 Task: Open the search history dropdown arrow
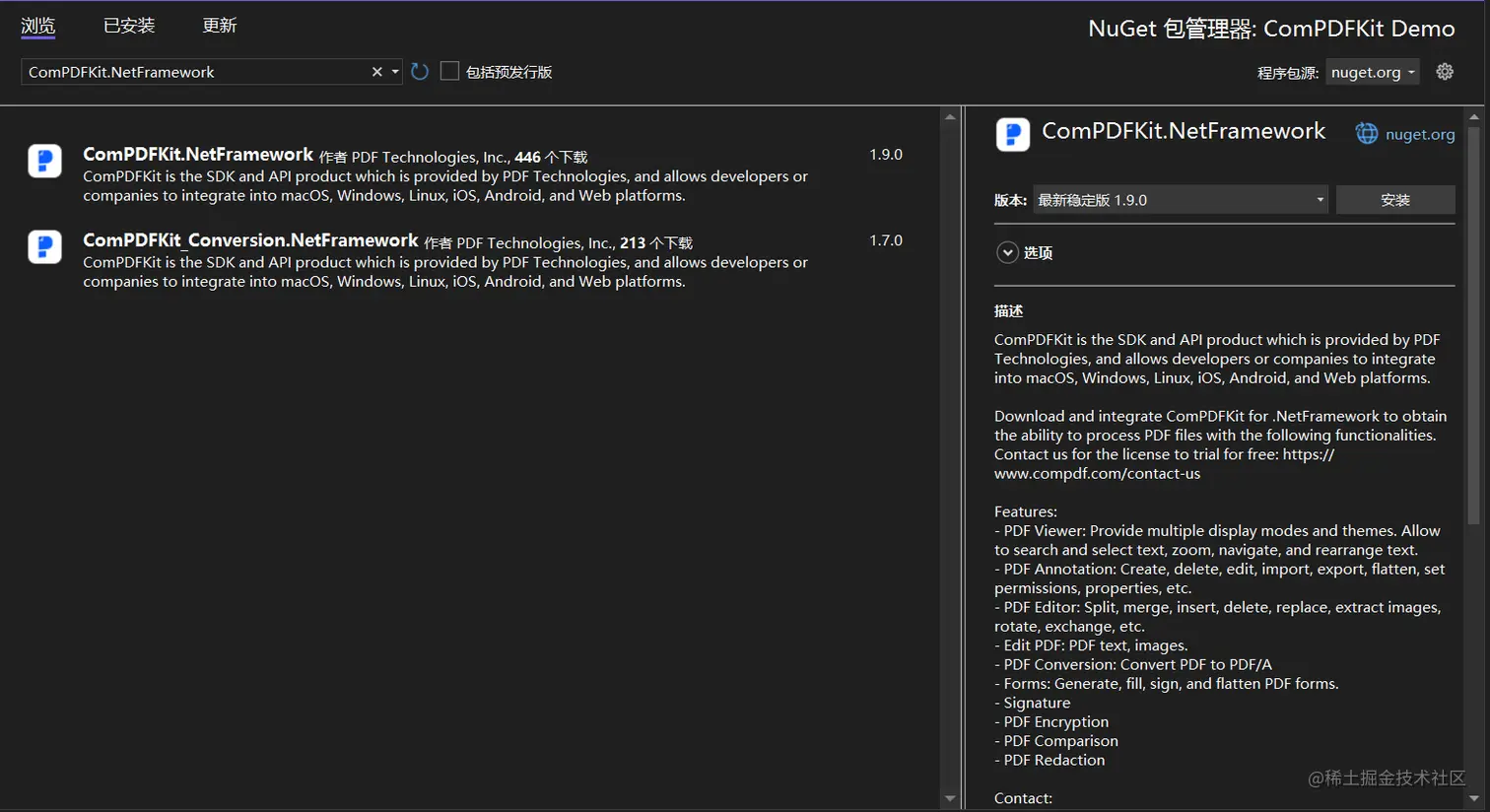click(395, 72)
